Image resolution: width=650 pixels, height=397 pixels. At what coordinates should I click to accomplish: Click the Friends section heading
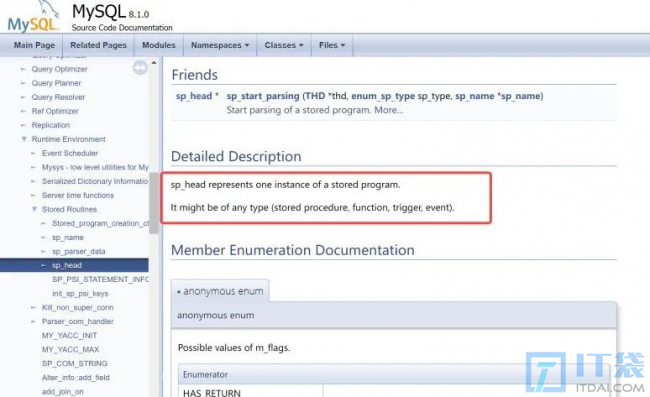click(x=194, y=75)
